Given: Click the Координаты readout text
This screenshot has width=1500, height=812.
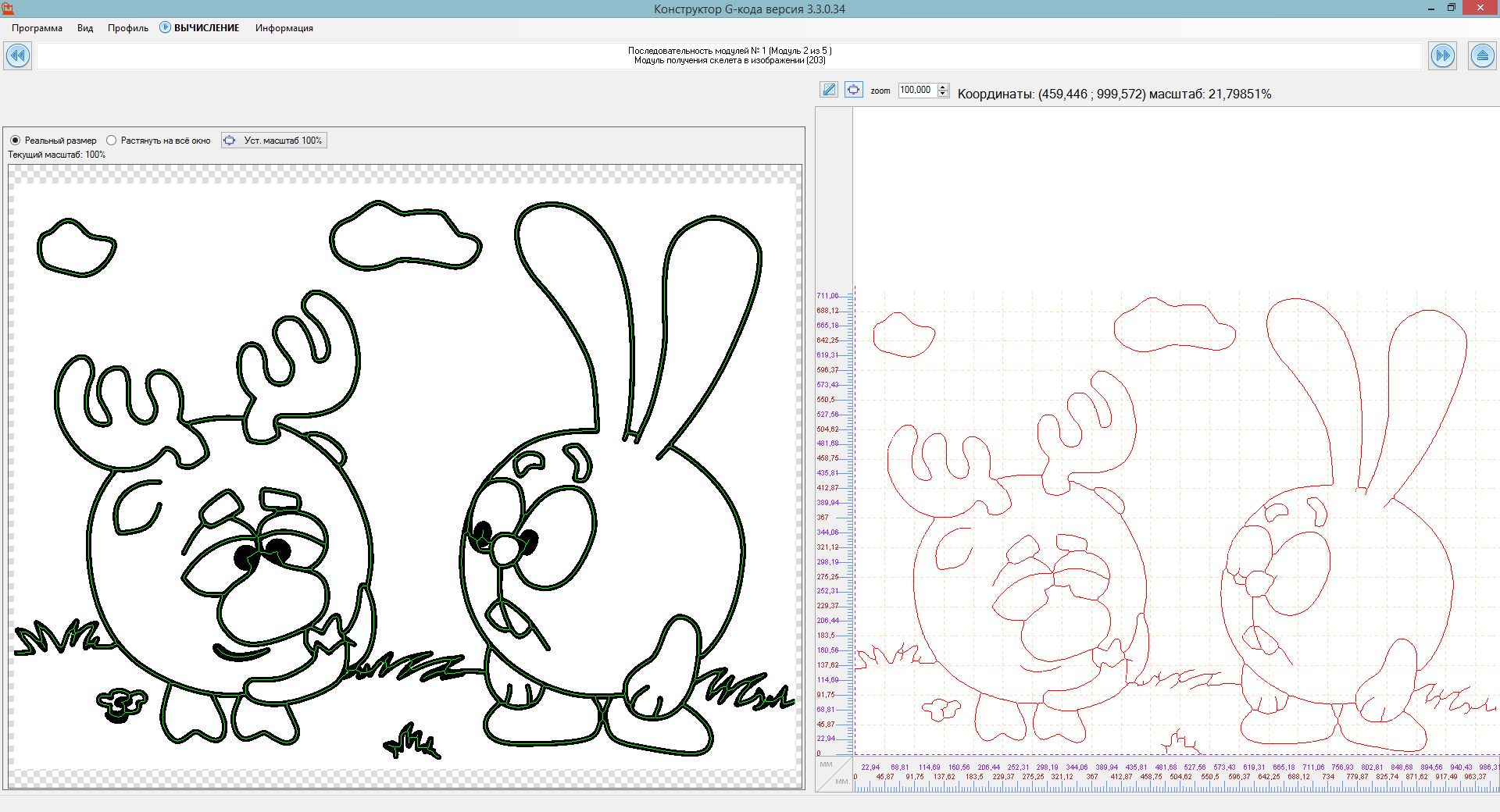Looking at the screenshot, I should pyautogui.click(x=1114, y=94).
